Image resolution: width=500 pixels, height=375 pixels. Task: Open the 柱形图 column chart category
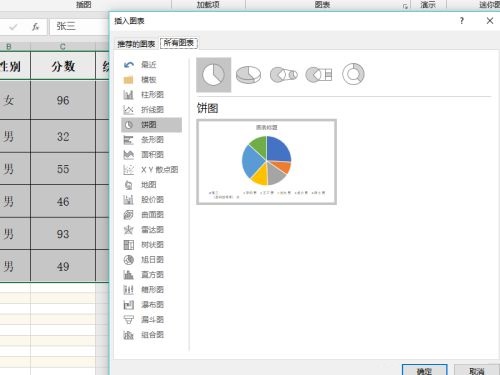pos(151,95)
